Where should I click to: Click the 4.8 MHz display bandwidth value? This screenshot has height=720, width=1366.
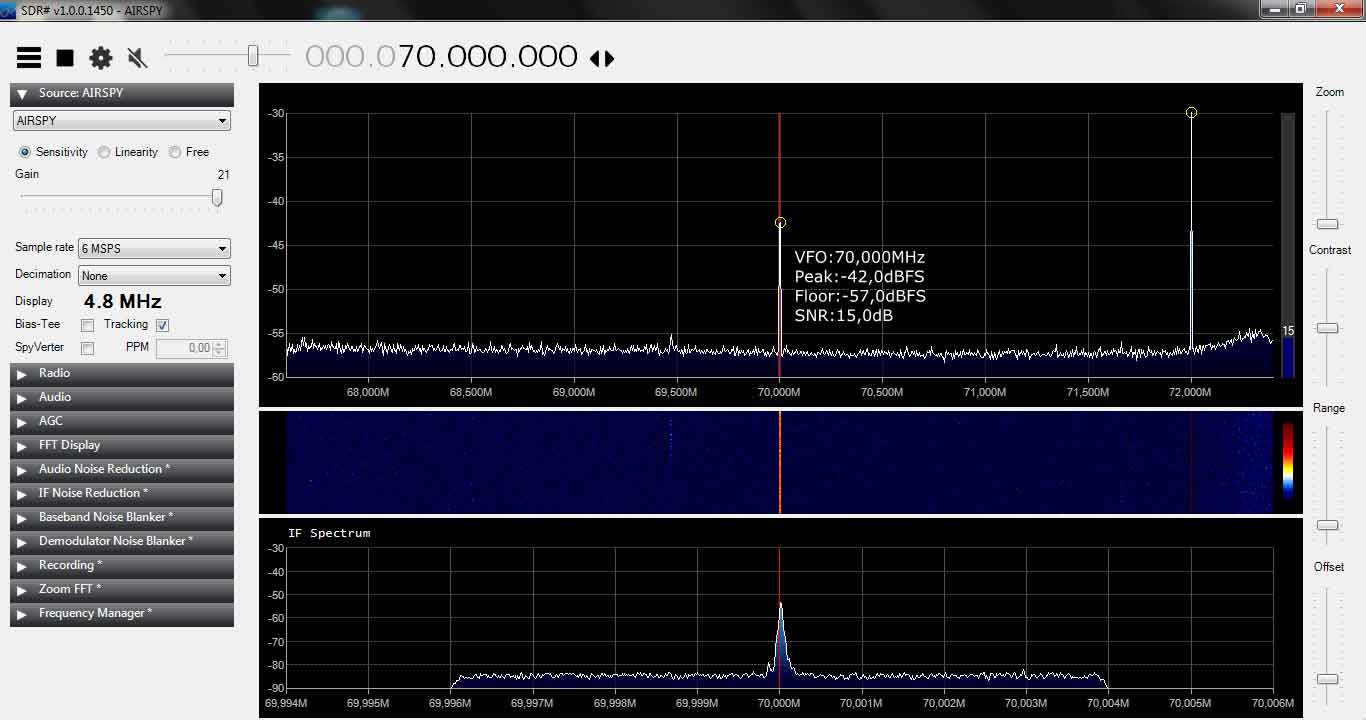(x=122, y=302)
